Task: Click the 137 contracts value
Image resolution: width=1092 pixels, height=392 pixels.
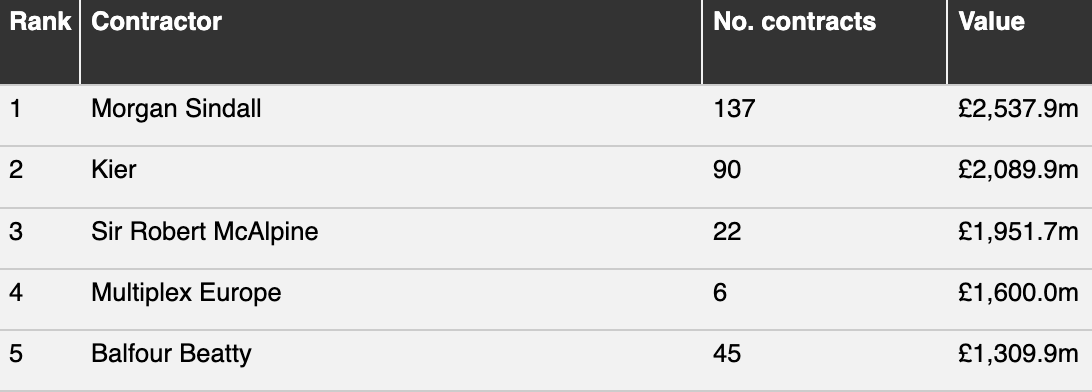Action: coord(734,109)
